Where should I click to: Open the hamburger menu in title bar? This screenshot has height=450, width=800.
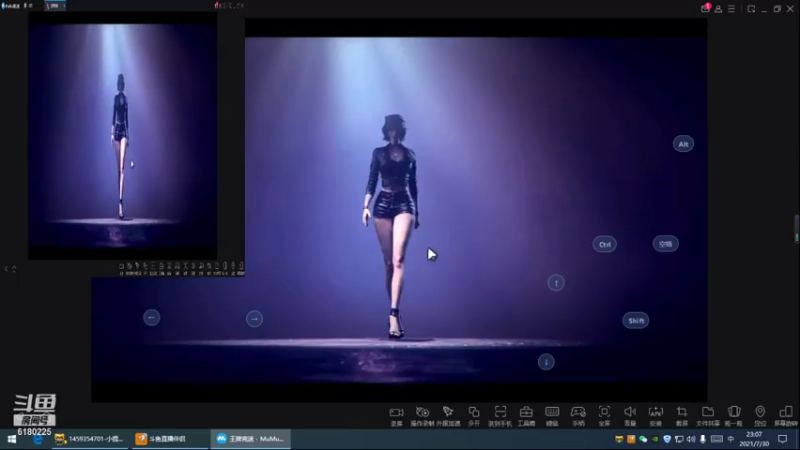732,9
